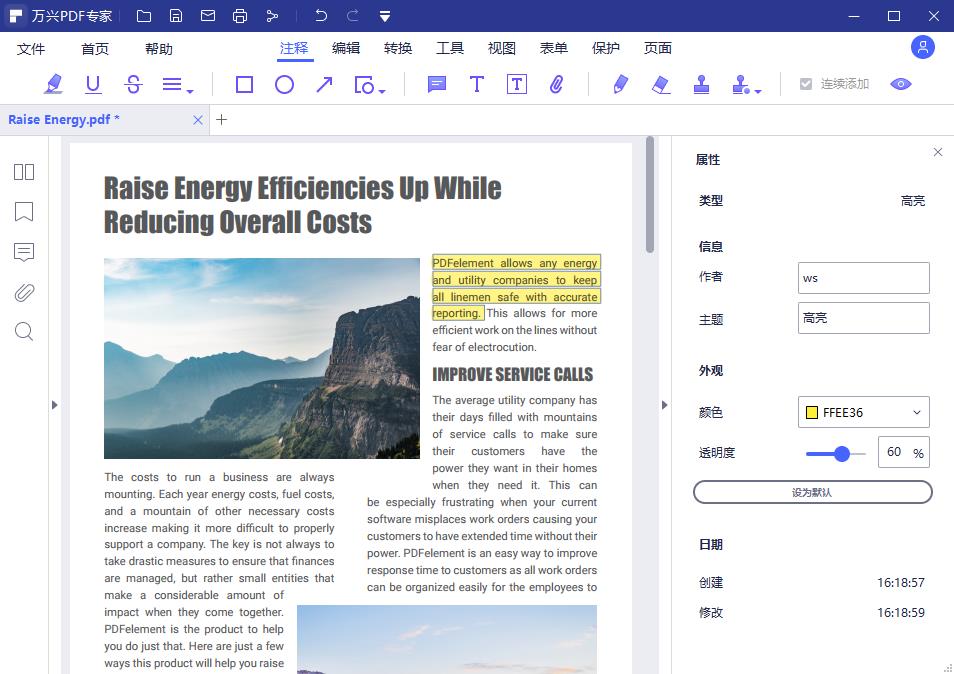The height and width of the screenshot is (674, 954).
Task: Collapse the right properties panel arrow
Action: (x=664, y=405)
